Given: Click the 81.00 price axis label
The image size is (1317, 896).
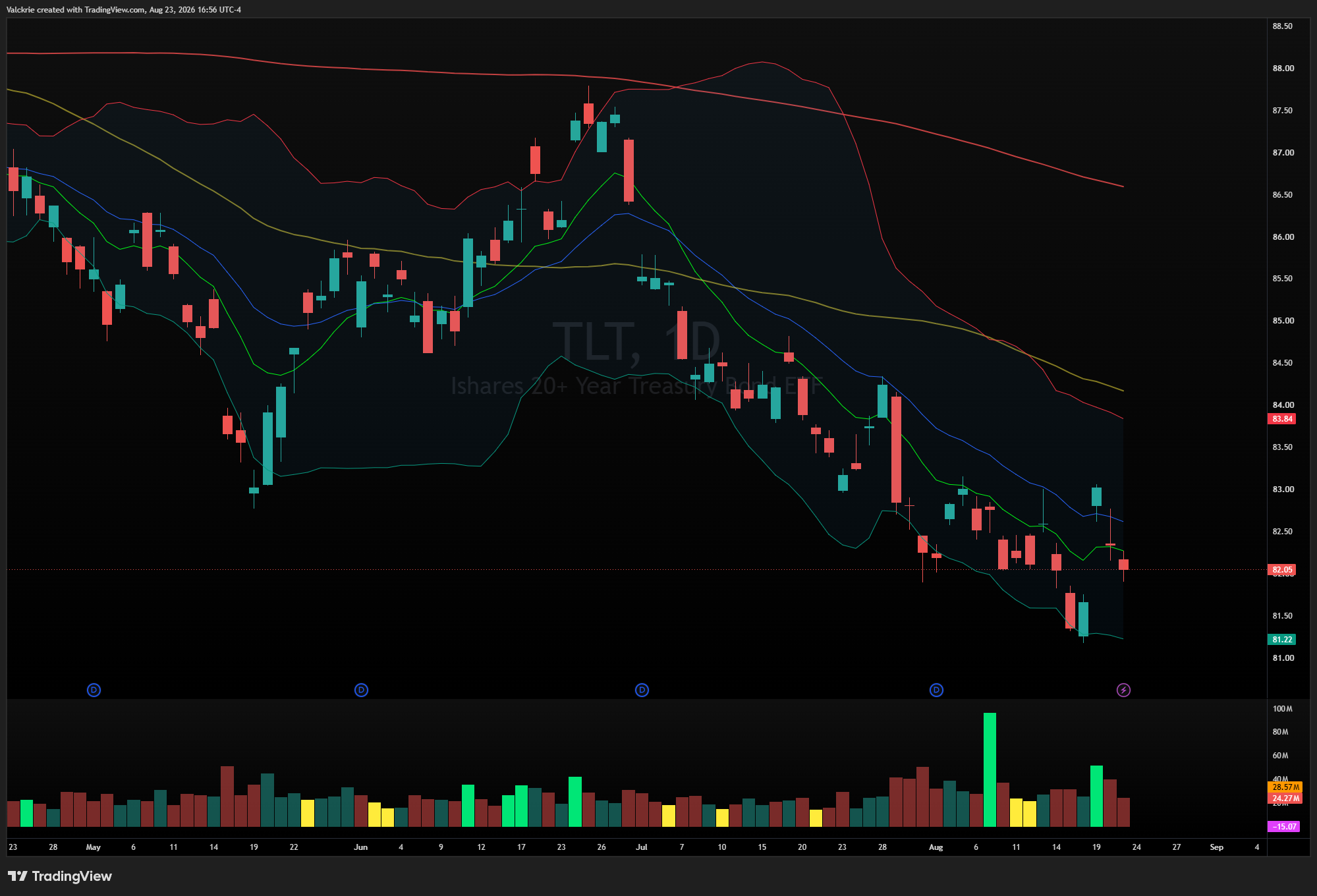Looking at the screenshot, I should (1283, 658).
